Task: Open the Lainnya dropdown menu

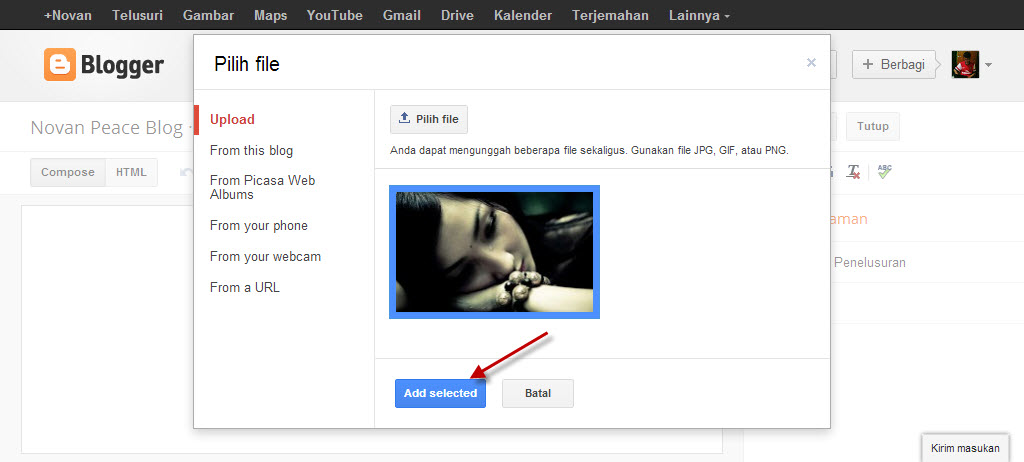Action: pyautogui.click(x=699, y=15)
